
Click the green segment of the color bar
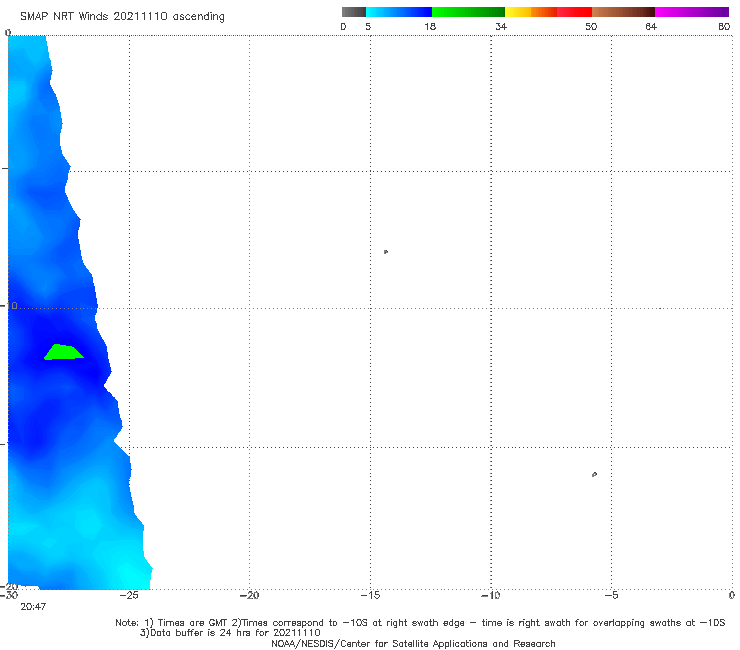tap(468, 12)
